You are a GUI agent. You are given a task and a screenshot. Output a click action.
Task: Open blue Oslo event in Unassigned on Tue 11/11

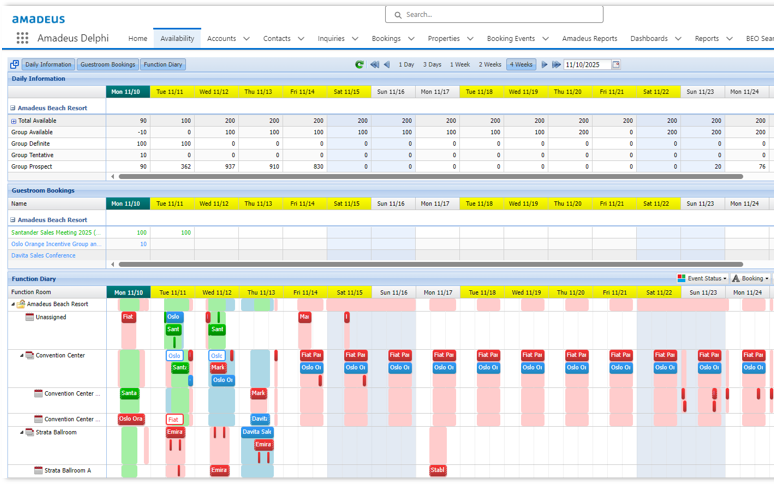(x=174, y=317)
